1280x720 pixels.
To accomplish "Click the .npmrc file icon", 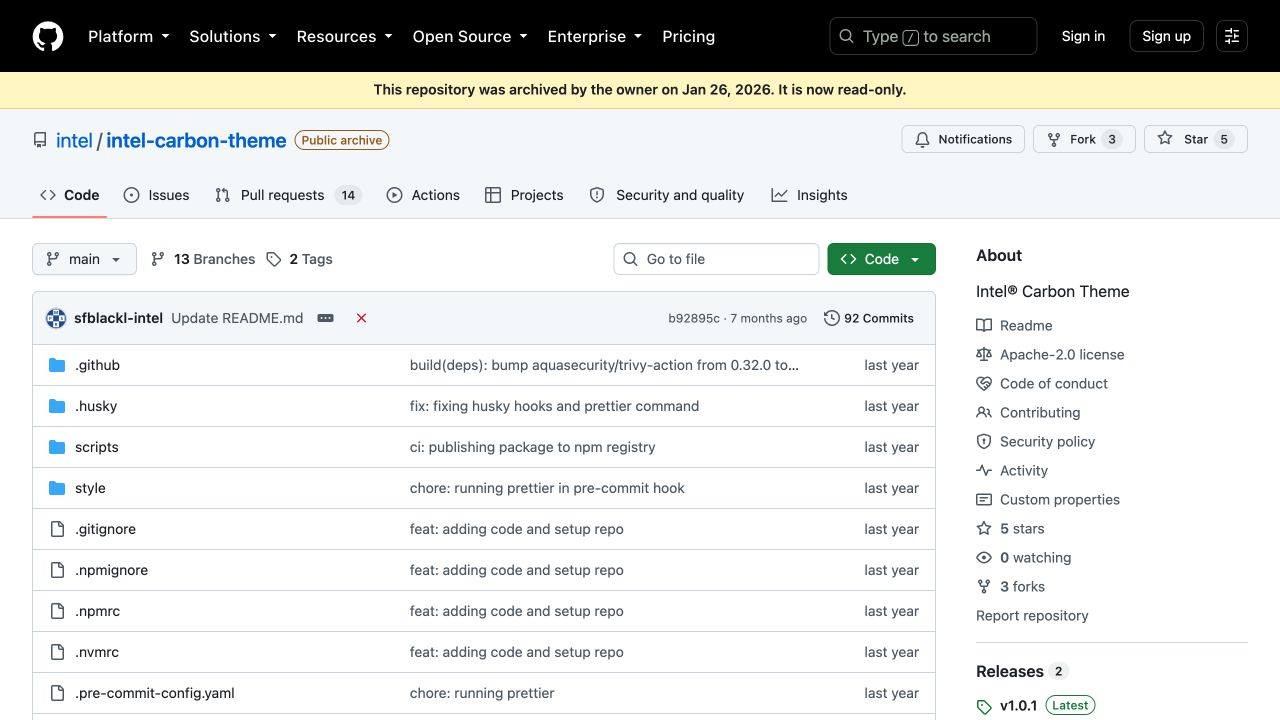I will (57, 611).
